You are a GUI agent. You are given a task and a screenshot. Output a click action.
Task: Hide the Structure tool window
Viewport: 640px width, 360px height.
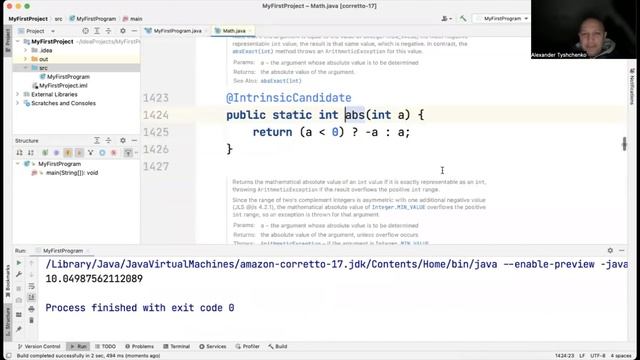point(134,140)
